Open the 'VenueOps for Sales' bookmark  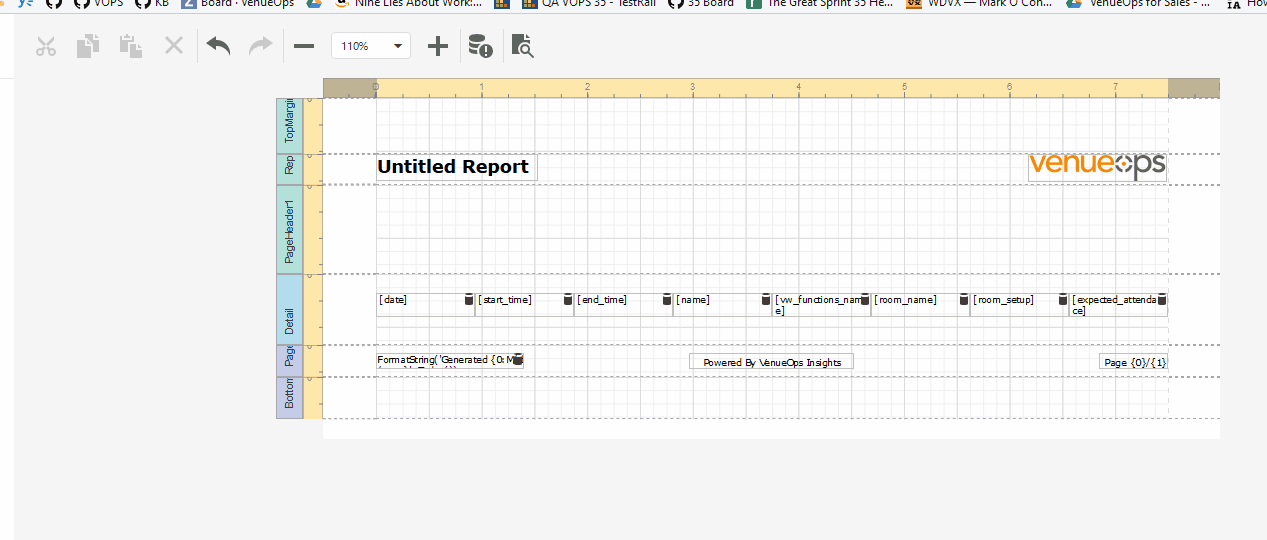(x=1139, y=4)
